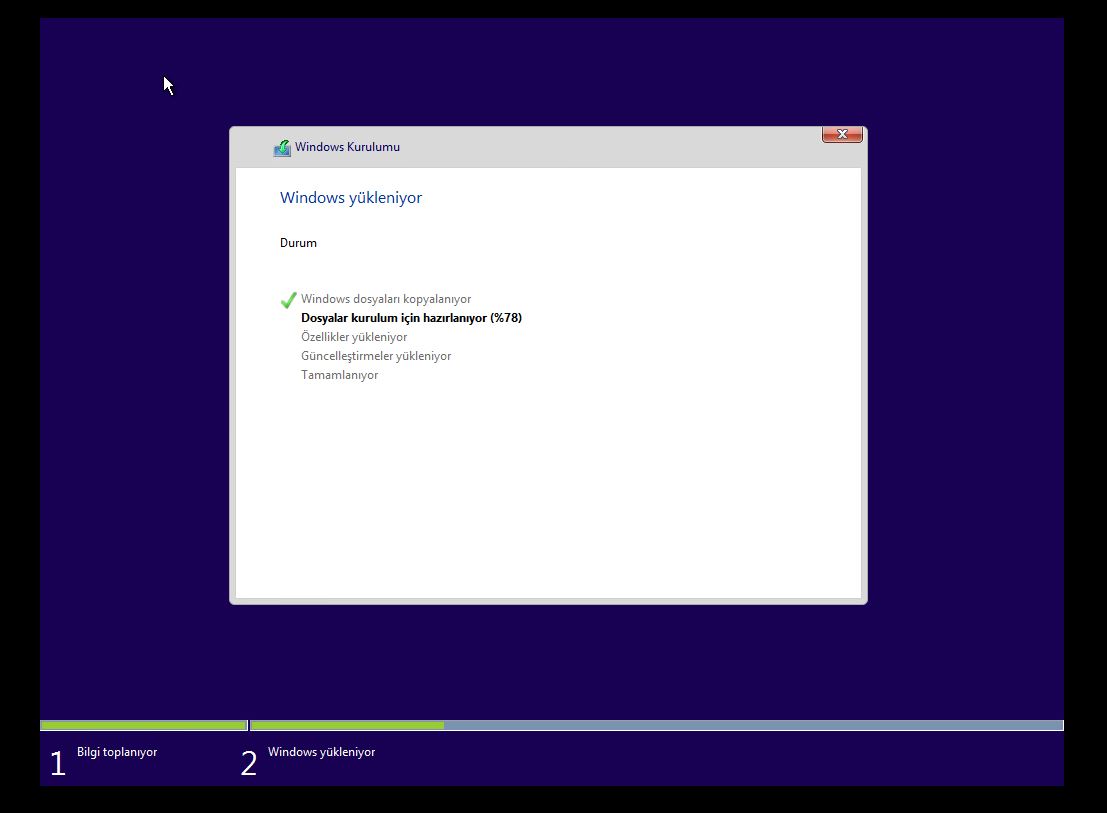Click the unfilled gray portion of progress bar
1107x813 pixels.
752,725
